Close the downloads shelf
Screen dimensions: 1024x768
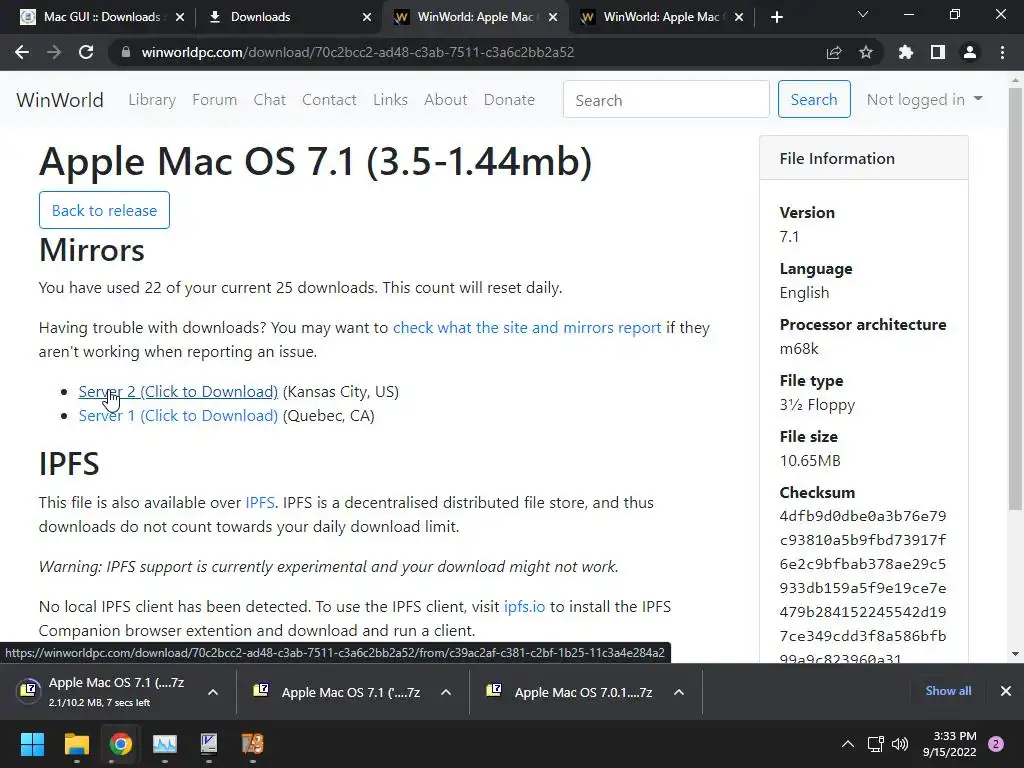1006,691
